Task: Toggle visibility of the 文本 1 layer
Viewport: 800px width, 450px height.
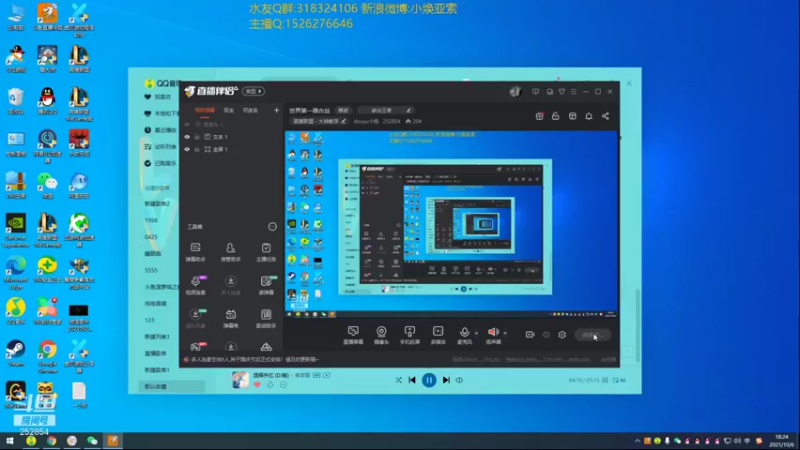Action: [187, 137]
